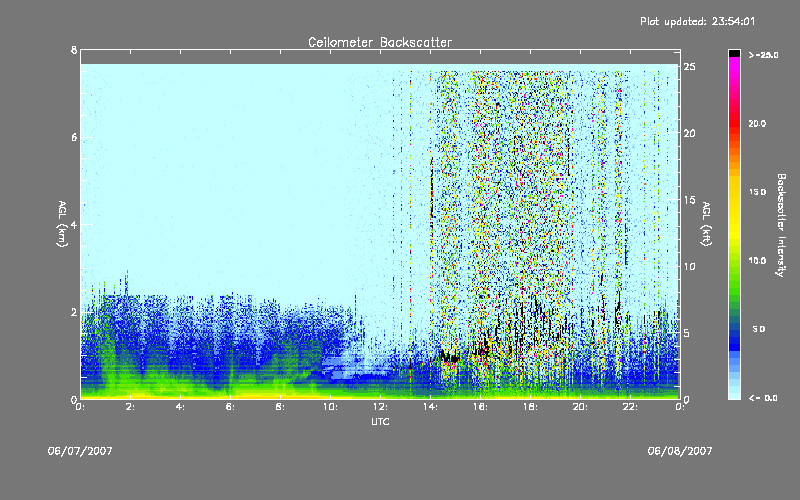Image resolution: width=800 pixels, height=500 pixels.
Task: Click the "10" tick on the kft axis
Action: click(x=689, y=266)
